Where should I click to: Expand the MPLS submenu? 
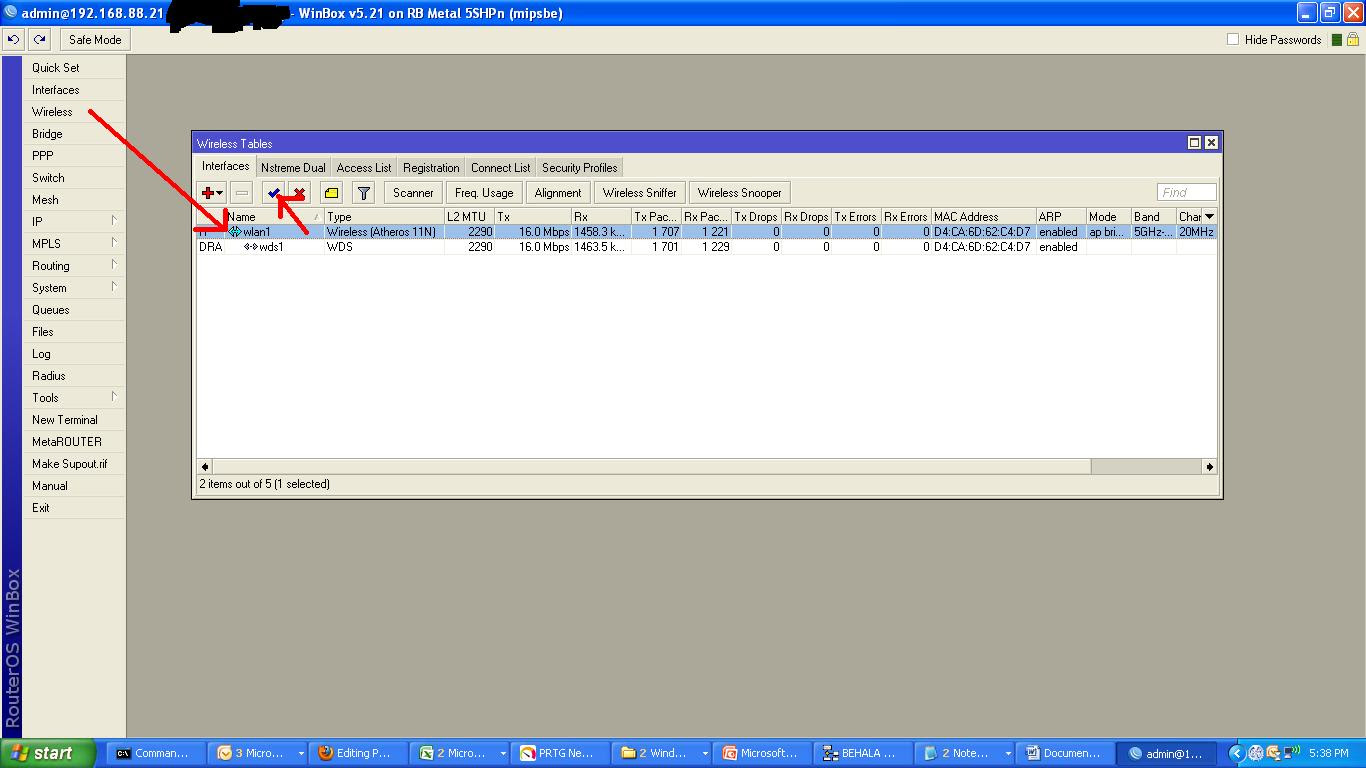pos(114,243)
